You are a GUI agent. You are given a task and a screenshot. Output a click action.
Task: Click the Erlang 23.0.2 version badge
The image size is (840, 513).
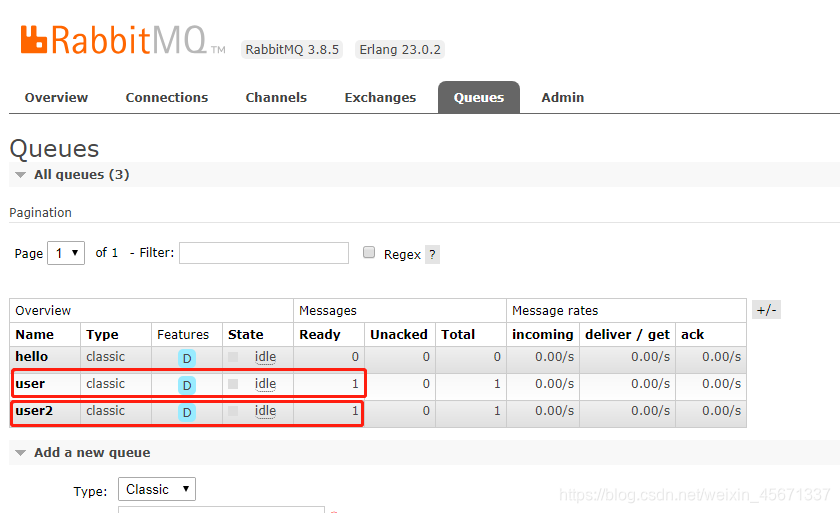[400, 50]
